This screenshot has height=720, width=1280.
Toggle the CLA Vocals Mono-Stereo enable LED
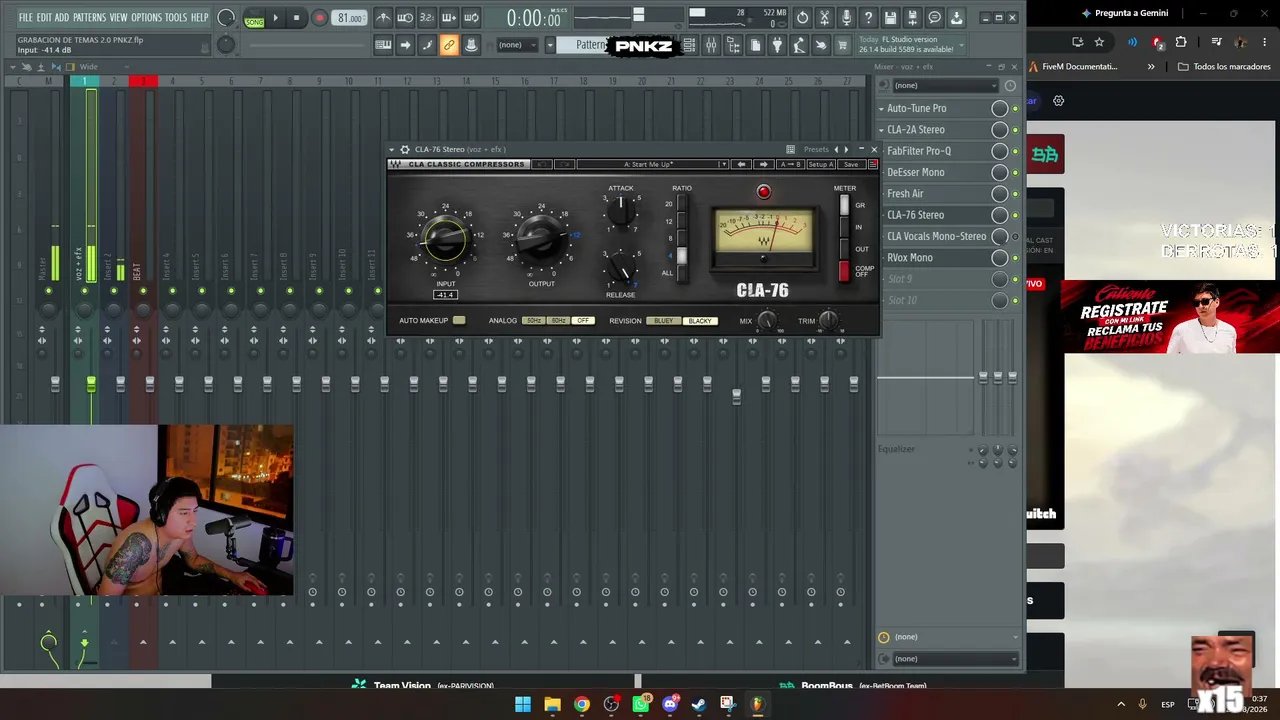[1015, 237]
